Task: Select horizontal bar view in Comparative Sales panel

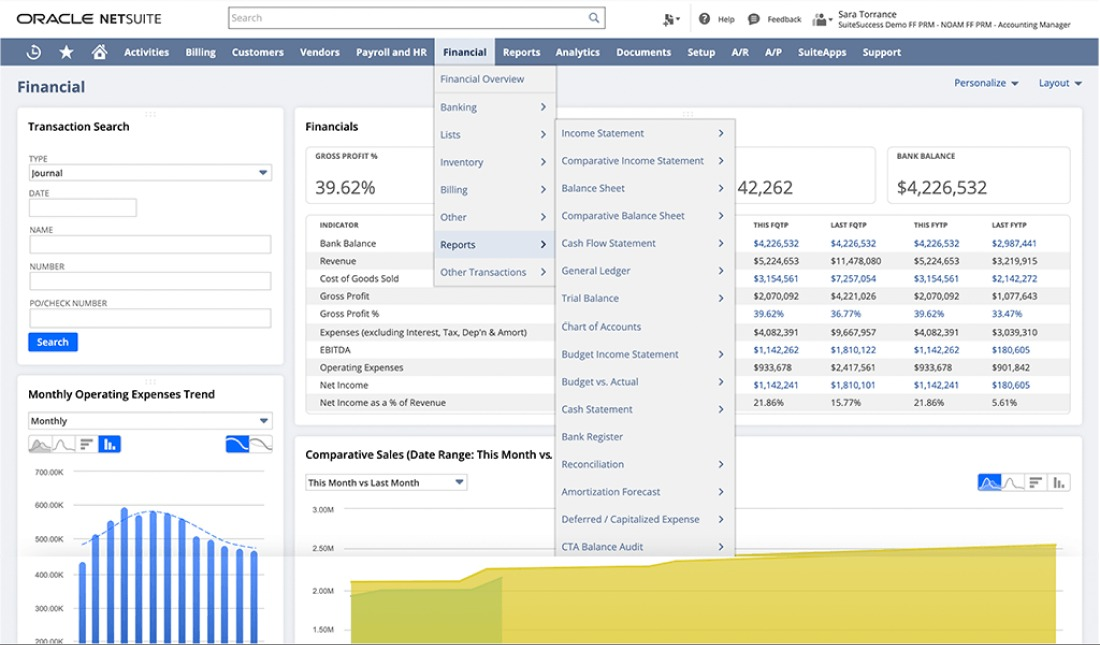Action: (1036, 481)
